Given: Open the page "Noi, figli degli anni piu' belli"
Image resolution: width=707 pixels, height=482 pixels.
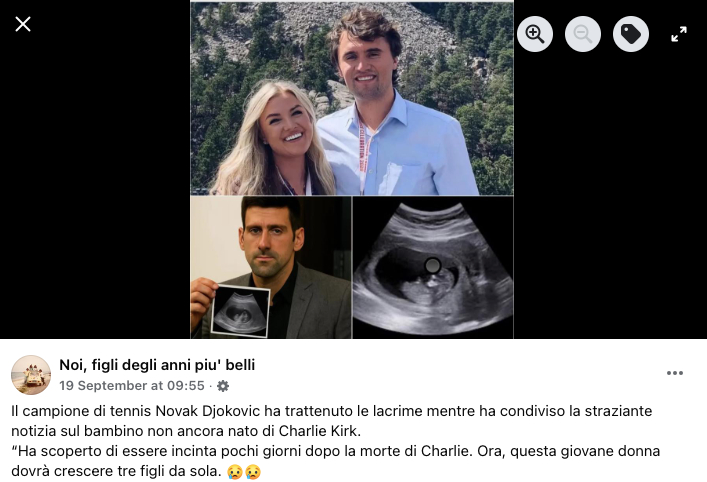Looking at the screenshot, I should [x=157, y=365].
